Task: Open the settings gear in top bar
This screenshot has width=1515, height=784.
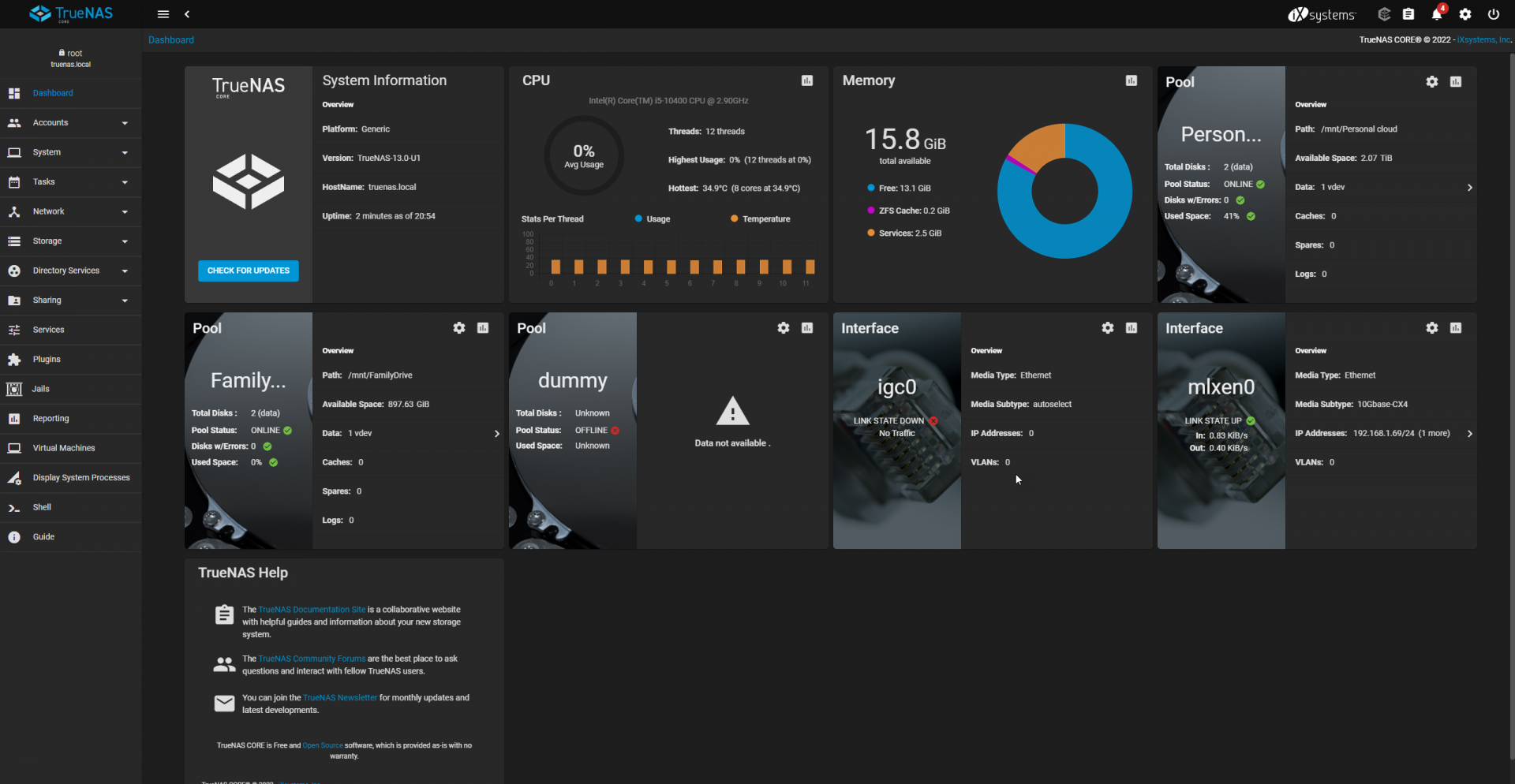Action: 1465,14
